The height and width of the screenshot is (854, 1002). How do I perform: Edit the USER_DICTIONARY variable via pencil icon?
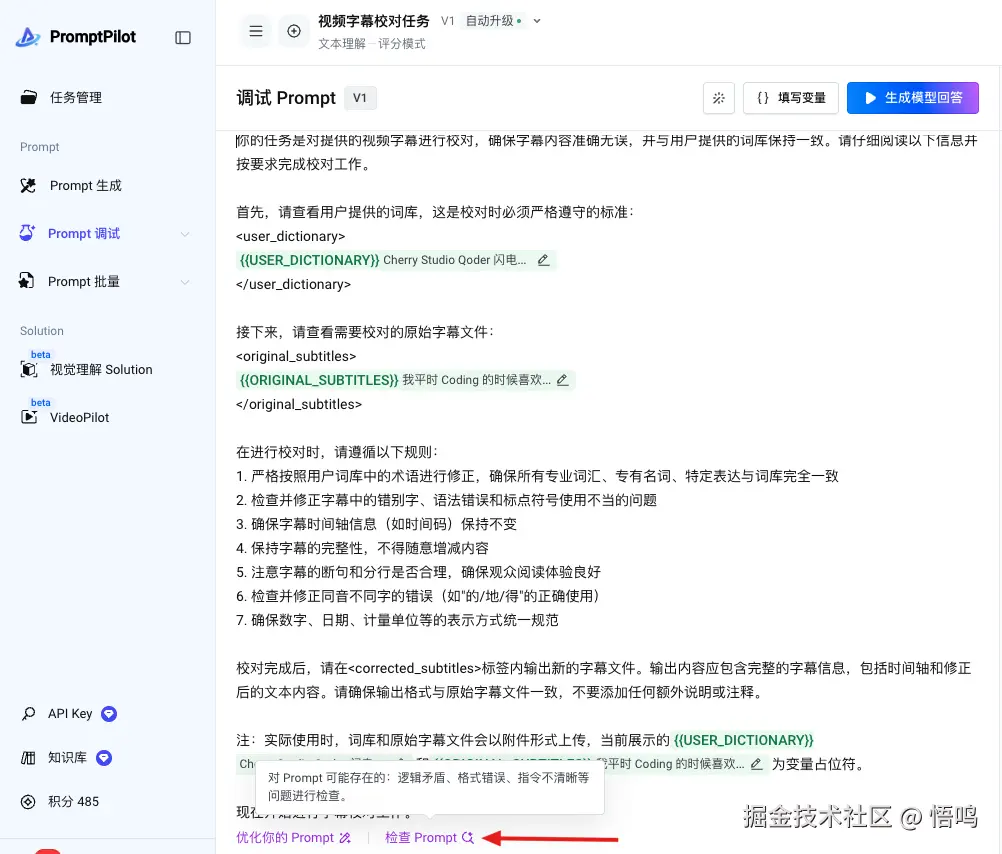[543, 260]
